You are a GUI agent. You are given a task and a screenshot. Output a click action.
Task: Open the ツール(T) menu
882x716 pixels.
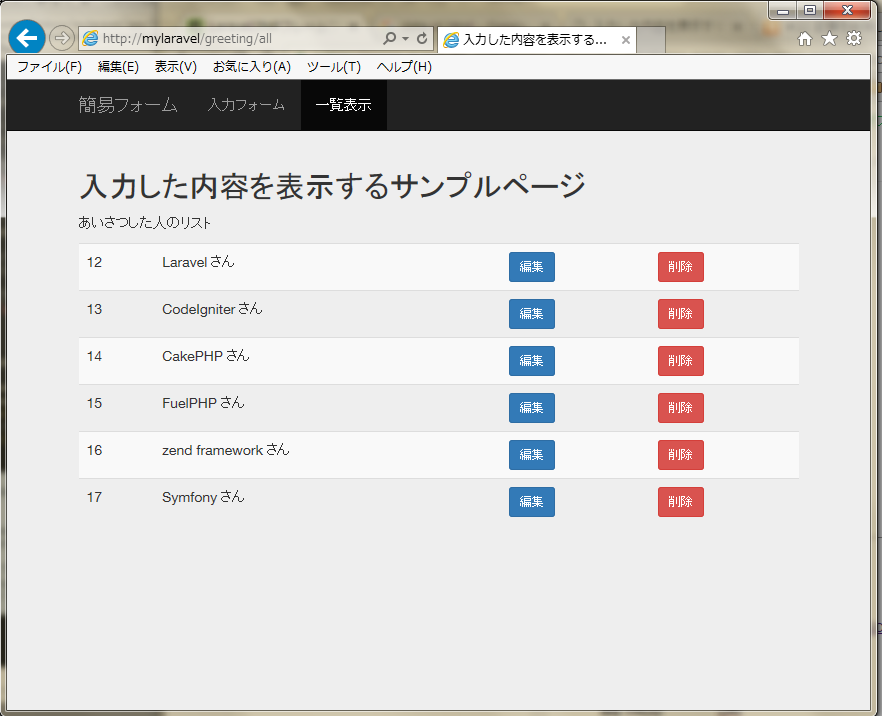332,67
